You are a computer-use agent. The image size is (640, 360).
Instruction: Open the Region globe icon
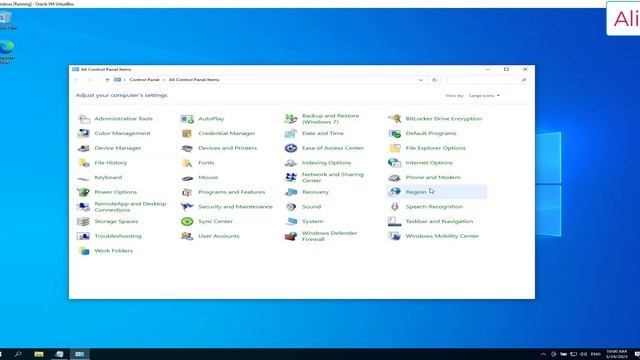tap(394, 192)
